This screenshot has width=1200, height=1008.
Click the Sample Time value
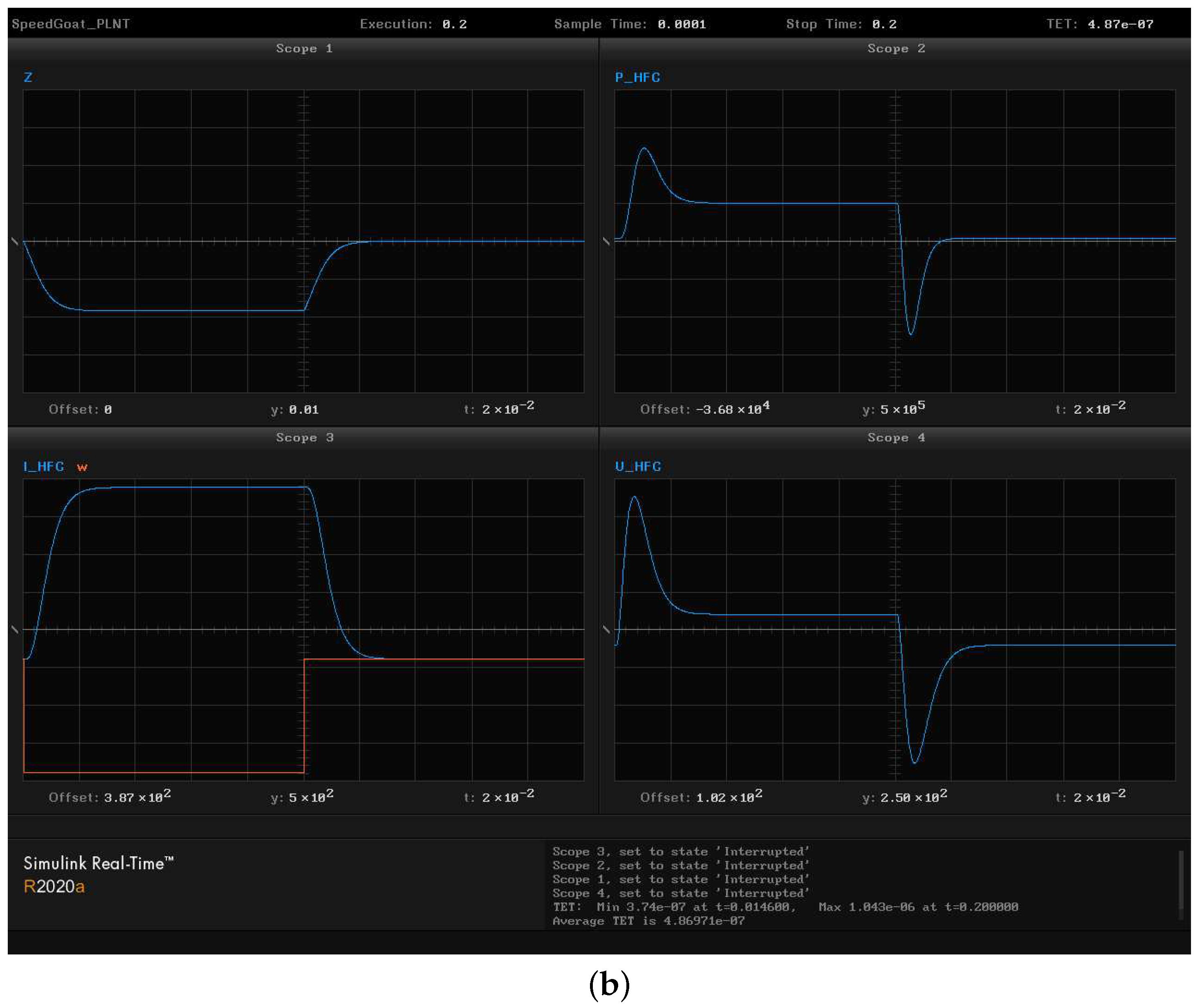[x=682, y=24]
